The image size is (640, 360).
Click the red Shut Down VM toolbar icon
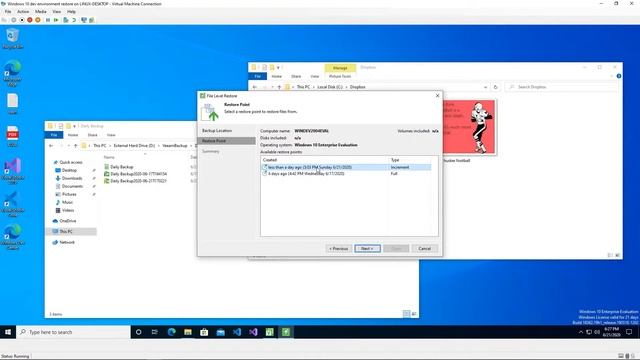pos(30,20)
